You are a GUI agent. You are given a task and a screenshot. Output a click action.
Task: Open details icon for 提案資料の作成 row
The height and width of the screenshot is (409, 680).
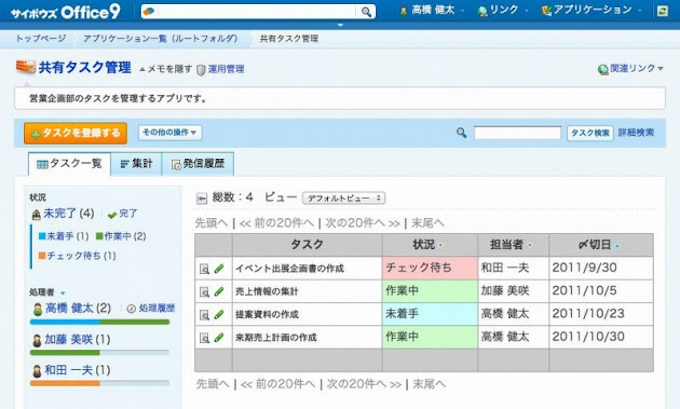point(204,314)
